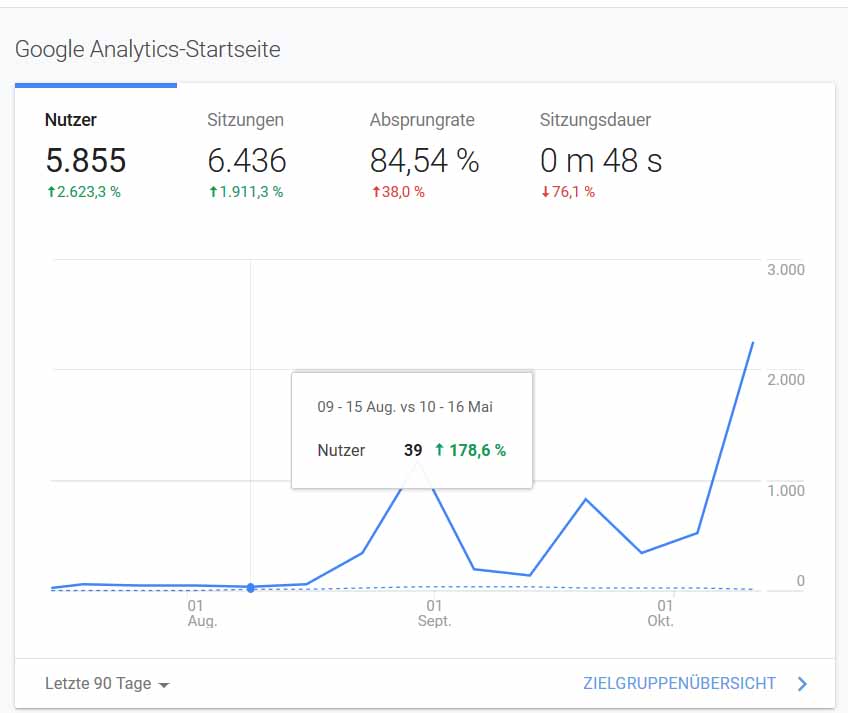The width and height of the screenshot is (848, 713).
Task: Click the 84,54 % Absprungrate value
Action: pos(425,161)
